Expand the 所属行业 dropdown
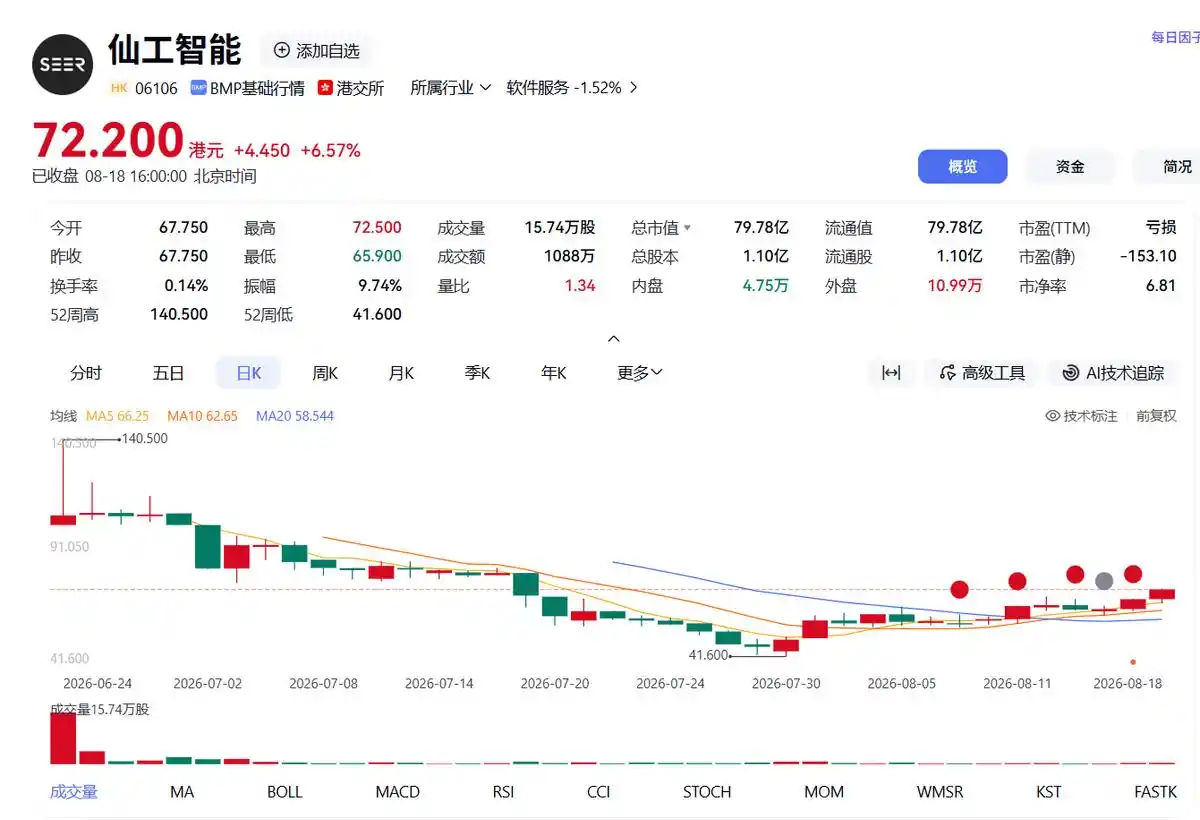Viewport: 1200px width, 820px height. (x=450, y=88)
